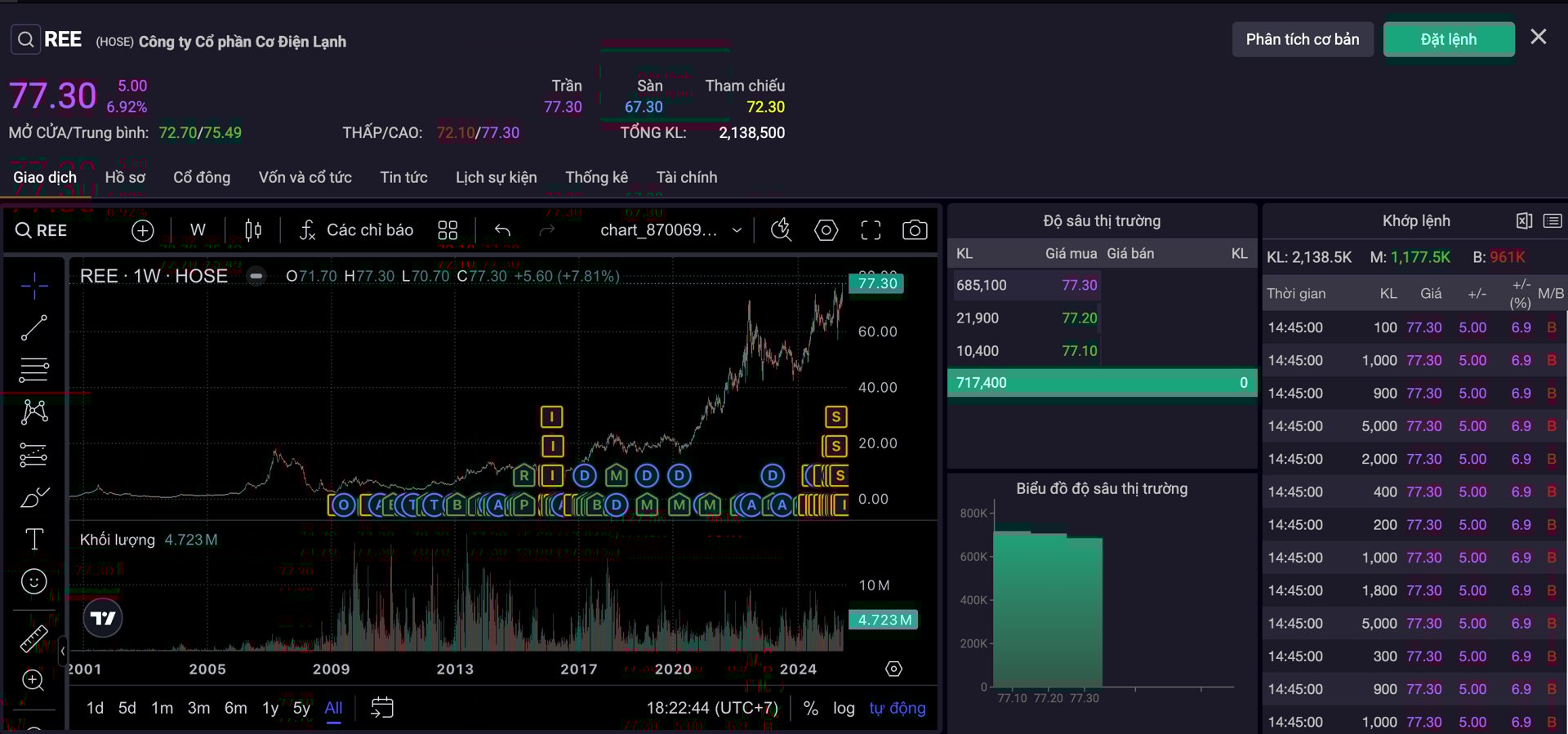This screenshot has width=1568, height=734.
Task: Select the zoom-in tool
Action: [x=34, y=680]
